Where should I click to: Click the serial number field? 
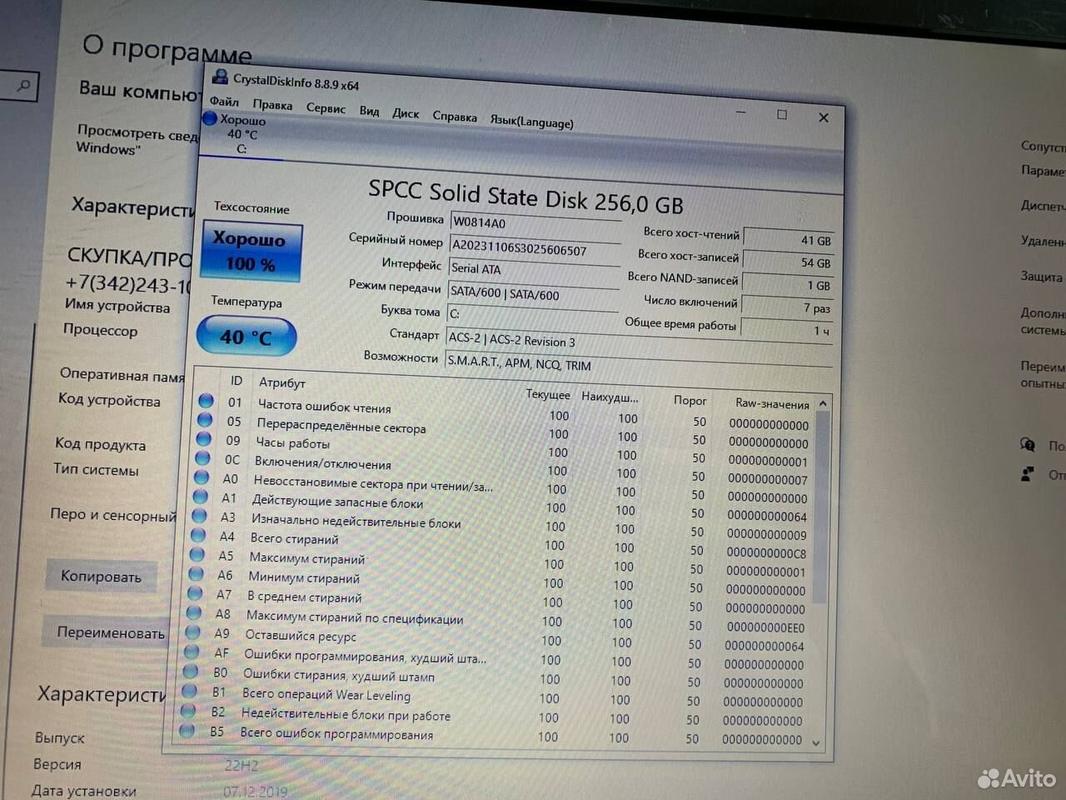pos(534,249)
